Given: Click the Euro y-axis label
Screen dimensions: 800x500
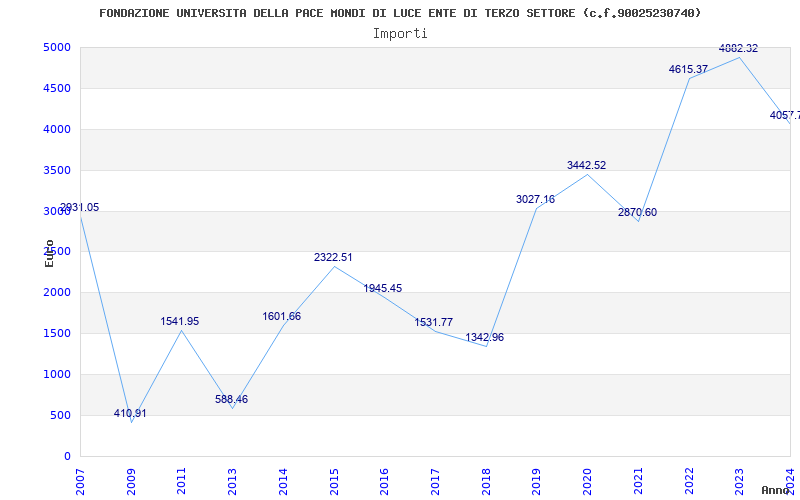Looking at the screenshot, I should pos(49,253).
